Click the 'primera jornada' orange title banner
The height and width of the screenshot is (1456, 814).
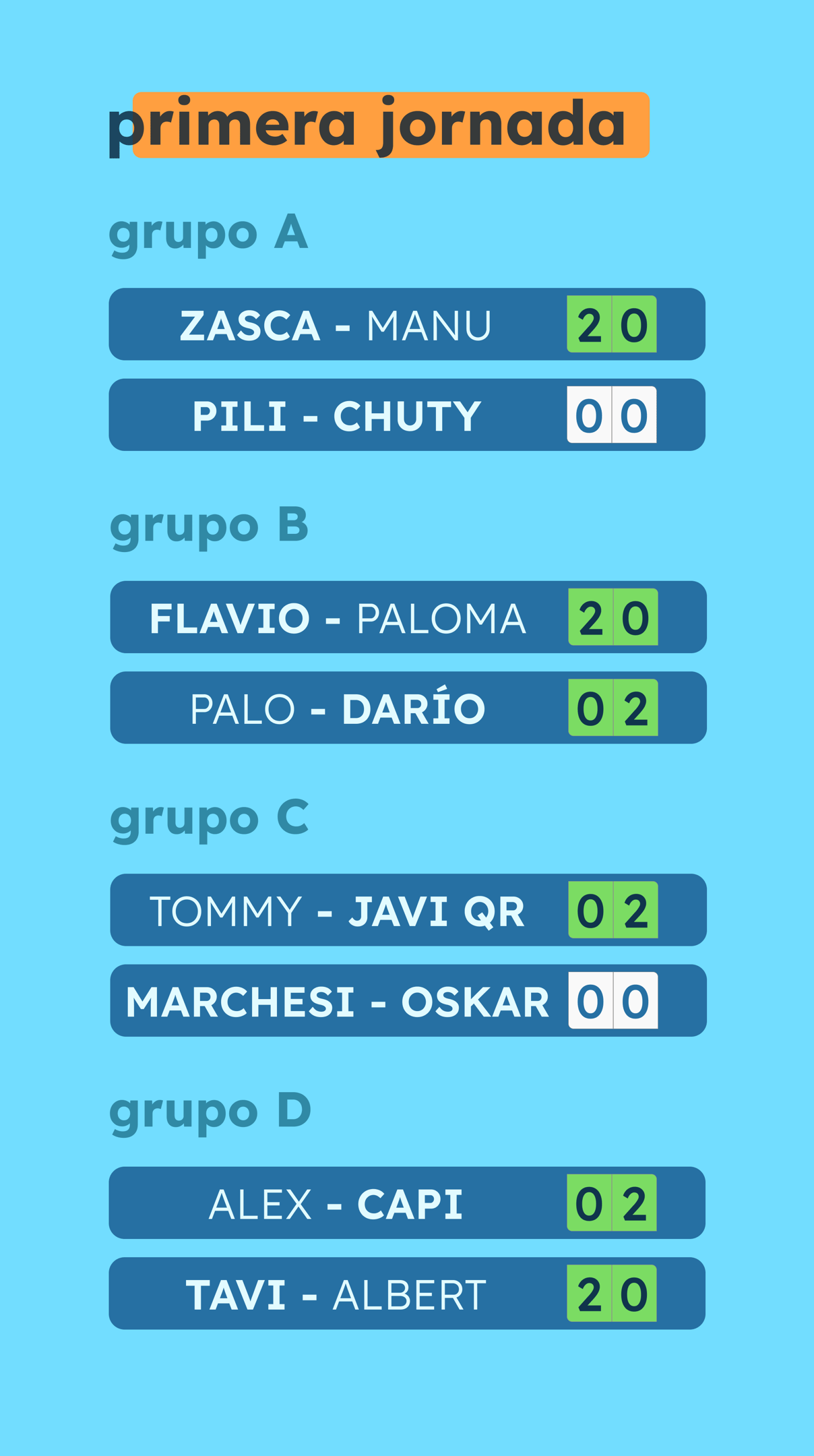(x=391, y=125)
